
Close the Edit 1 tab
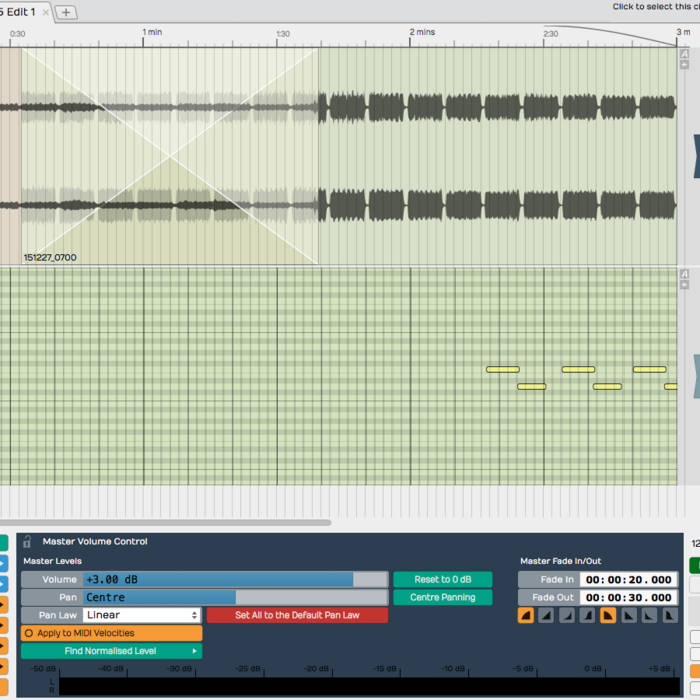46,12
